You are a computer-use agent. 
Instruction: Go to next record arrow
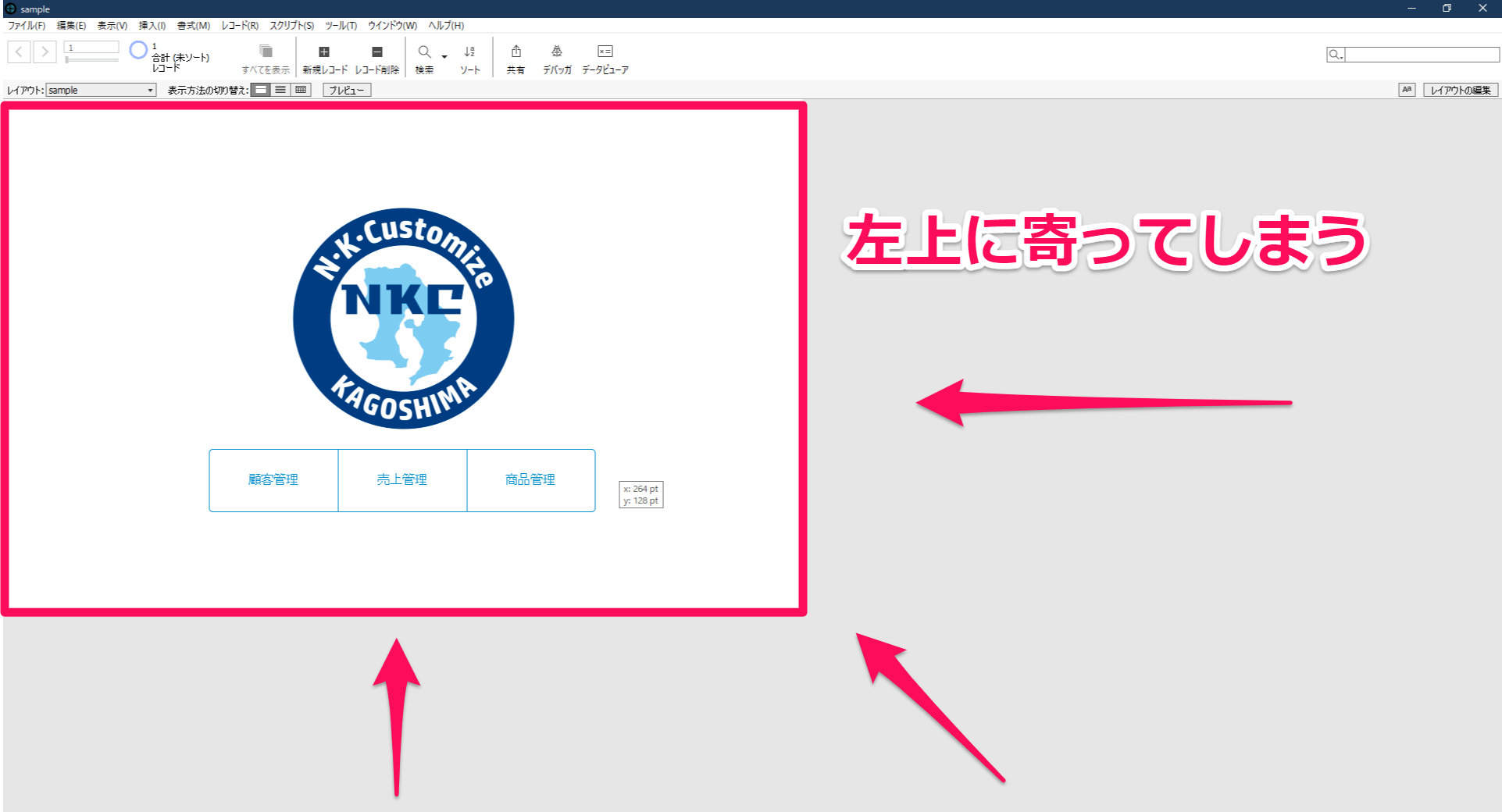45,52
